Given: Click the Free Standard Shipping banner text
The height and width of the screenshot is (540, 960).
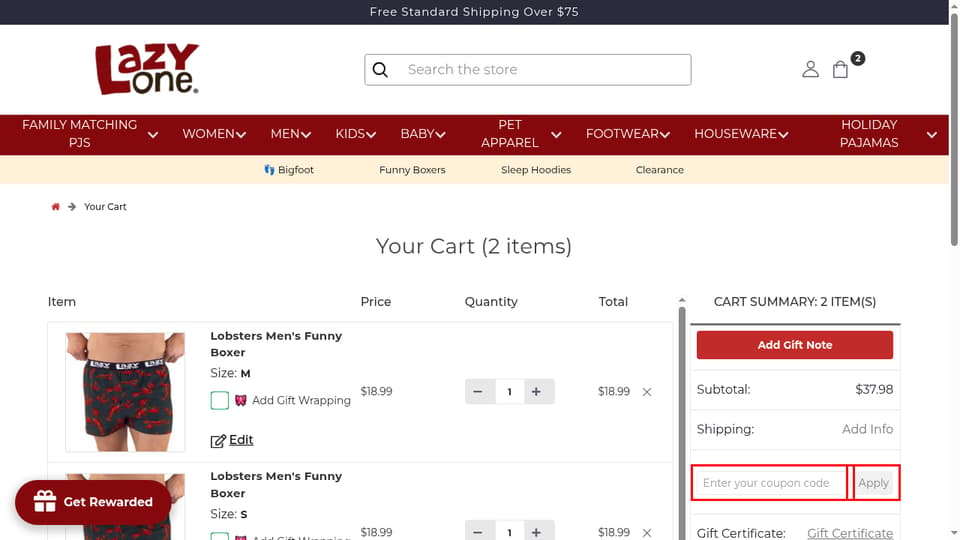Looking at the screenshot, I should [x=474, y=12].
